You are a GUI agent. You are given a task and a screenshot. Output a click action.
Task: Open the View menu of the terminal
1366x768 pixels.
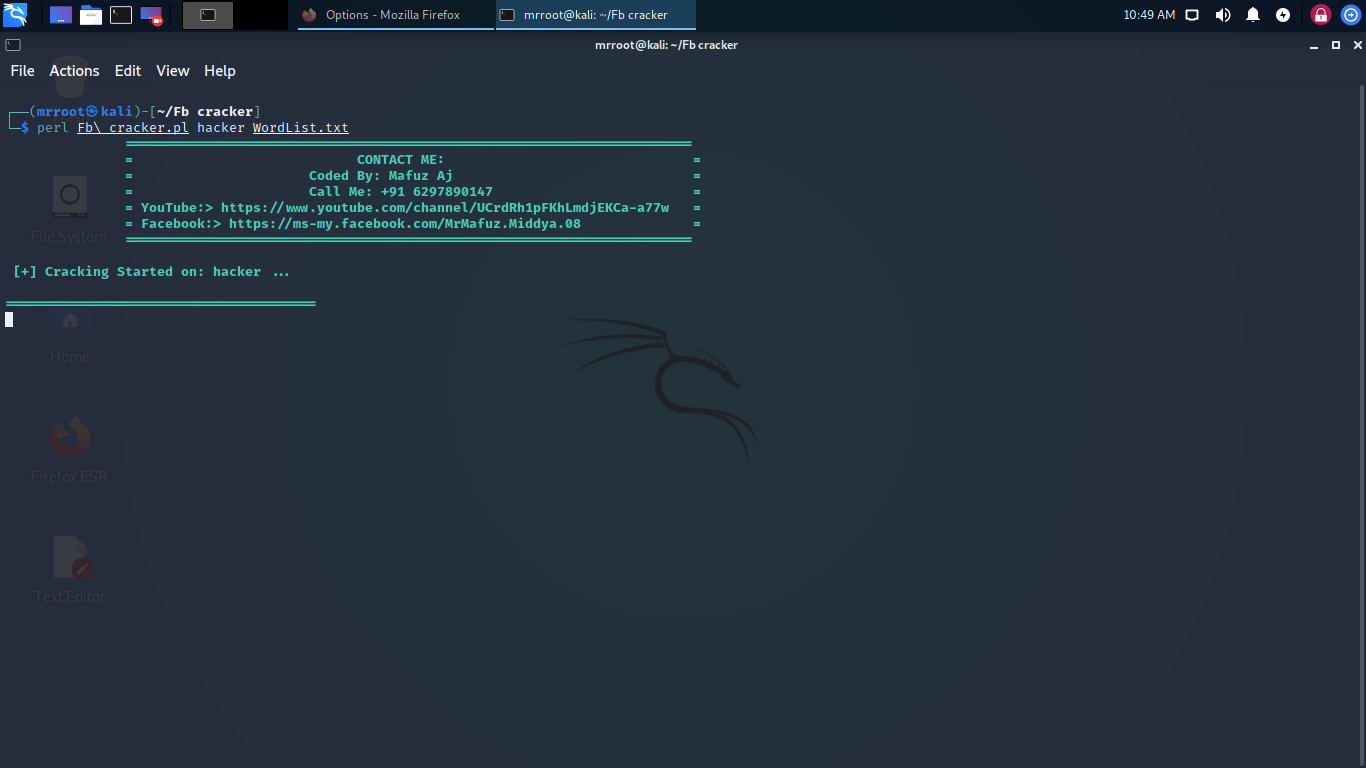[172, 71]
